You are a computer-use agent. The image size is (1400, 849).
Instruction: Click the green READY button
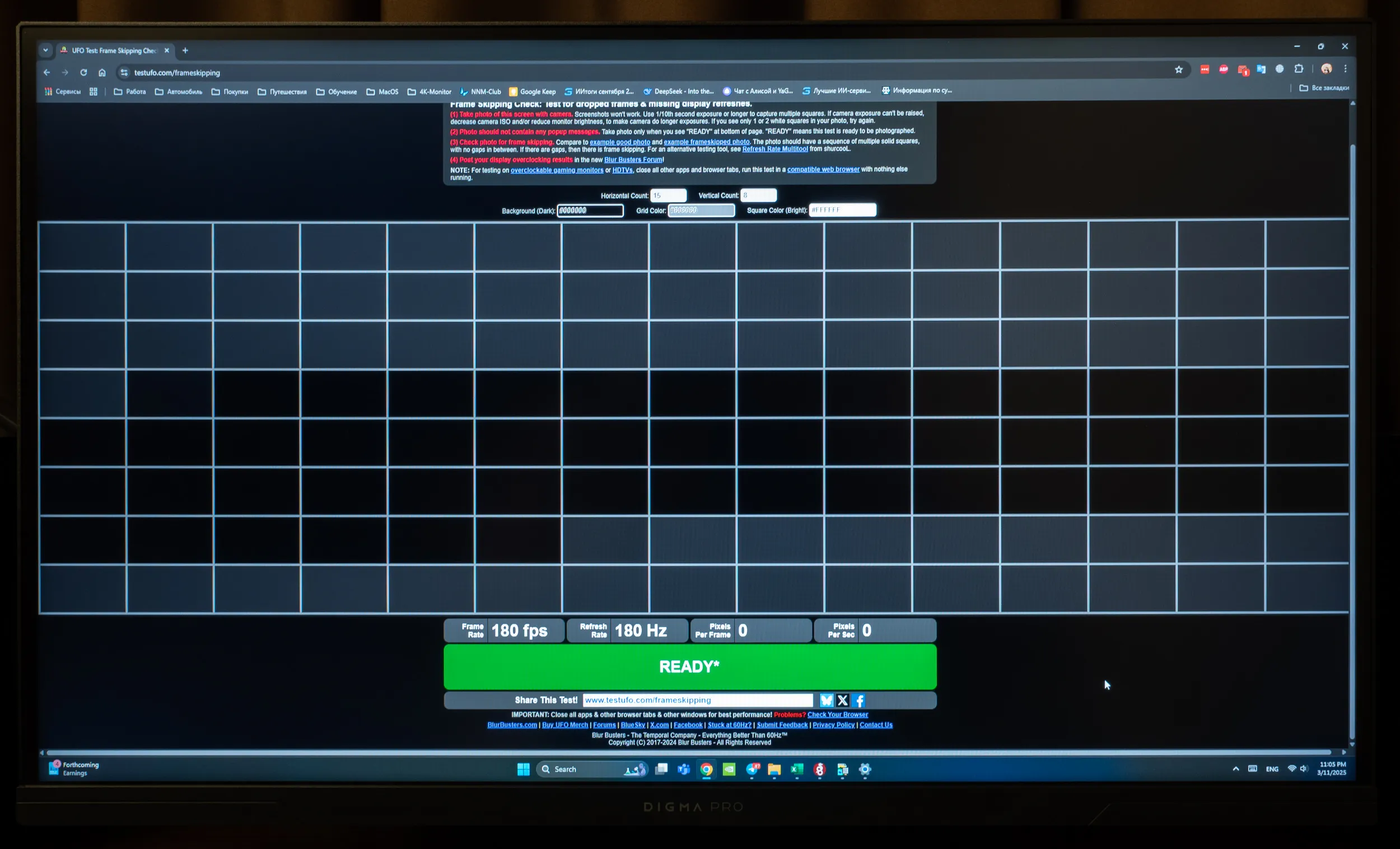pos(689,666)
